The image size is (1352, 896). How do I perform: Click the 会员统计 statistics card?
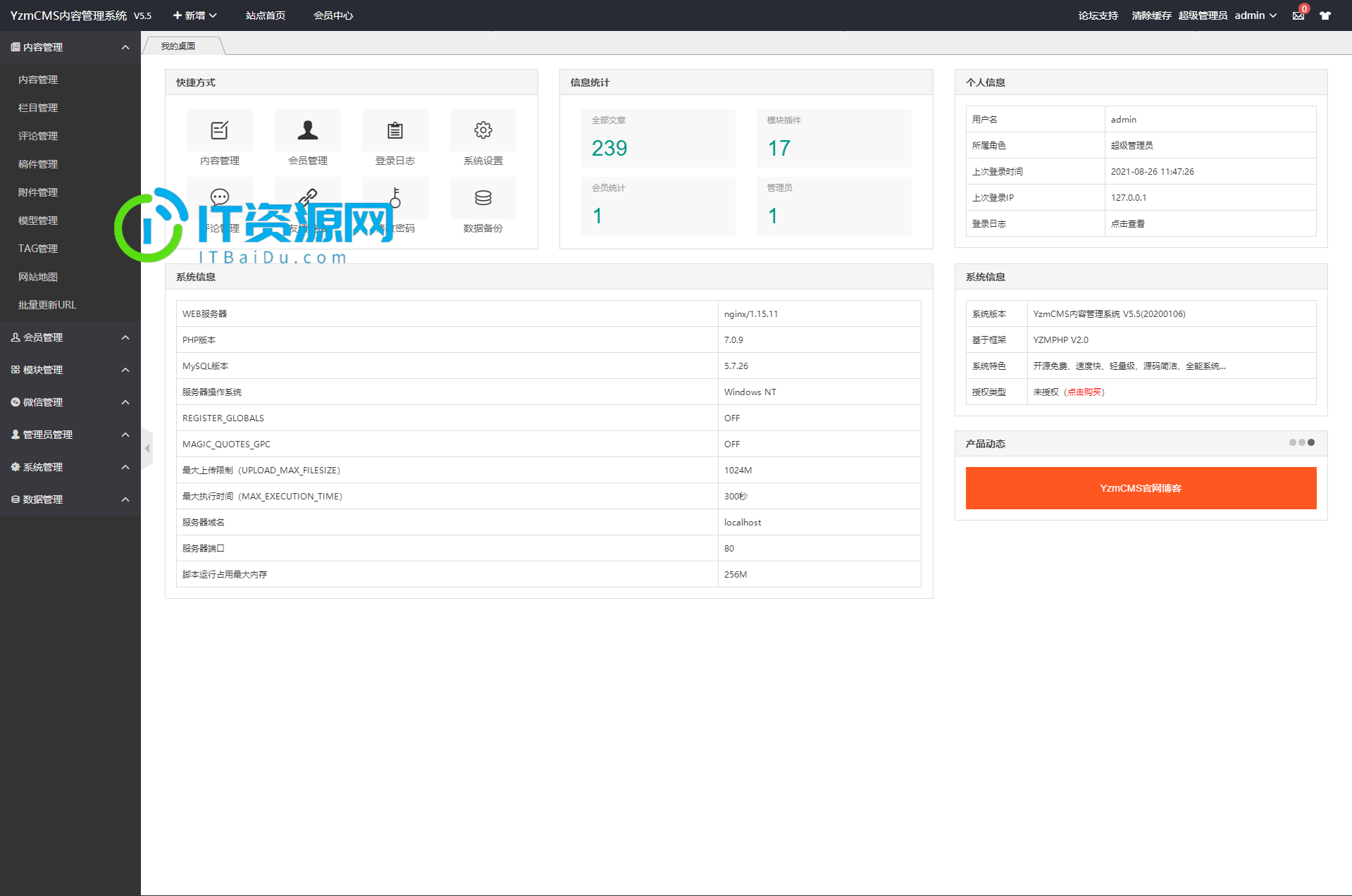point(658,206)
